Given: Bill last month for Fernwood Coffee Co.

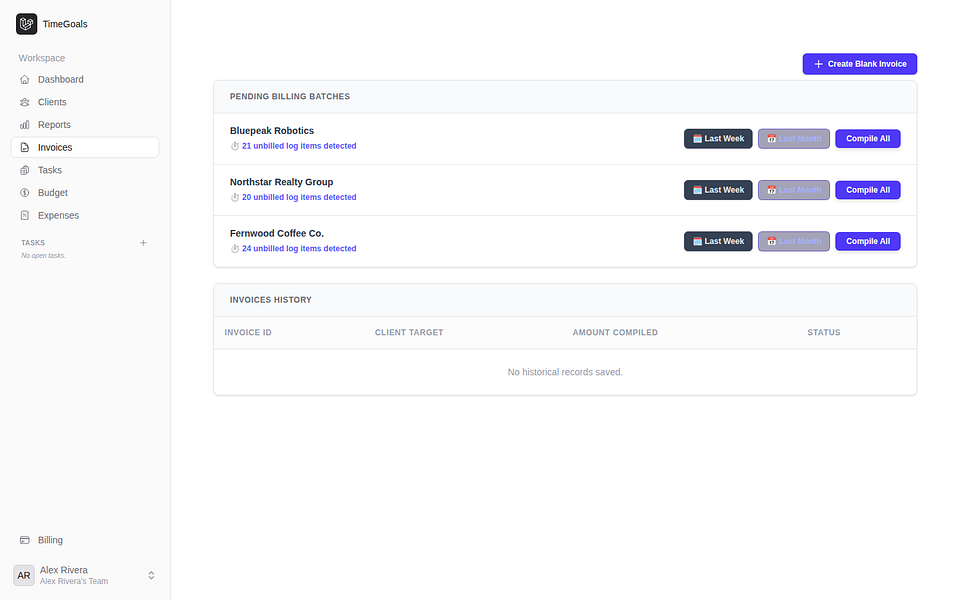Looking at the screenshot, I should click(x=793, y=242).
